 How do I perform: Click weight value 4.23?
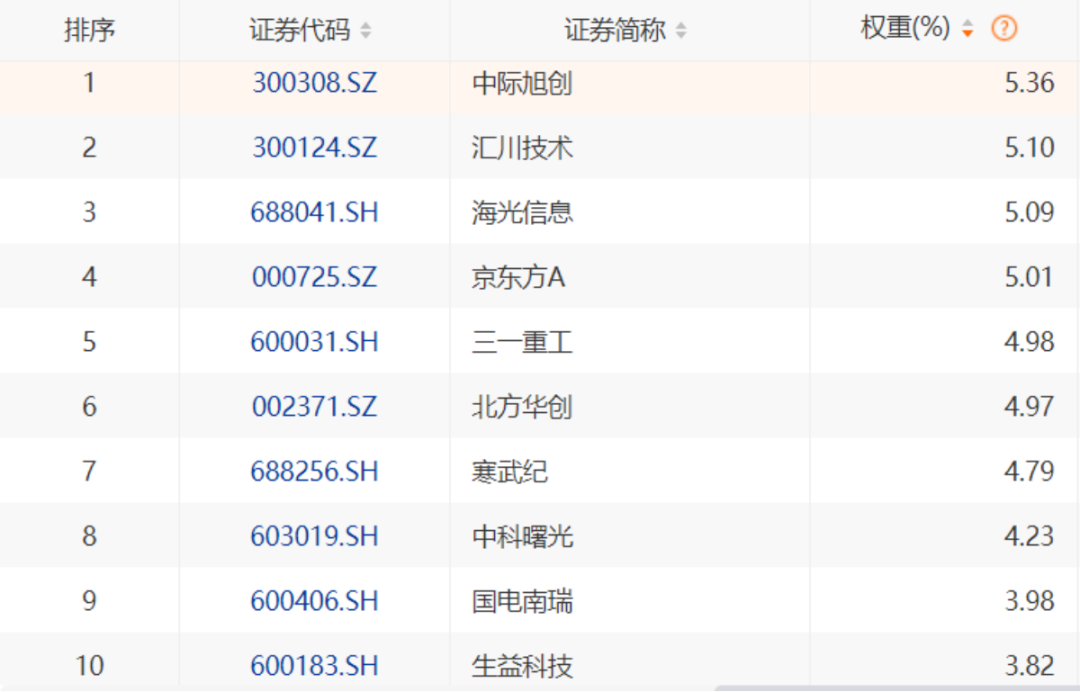click(x=1030, y=536)
